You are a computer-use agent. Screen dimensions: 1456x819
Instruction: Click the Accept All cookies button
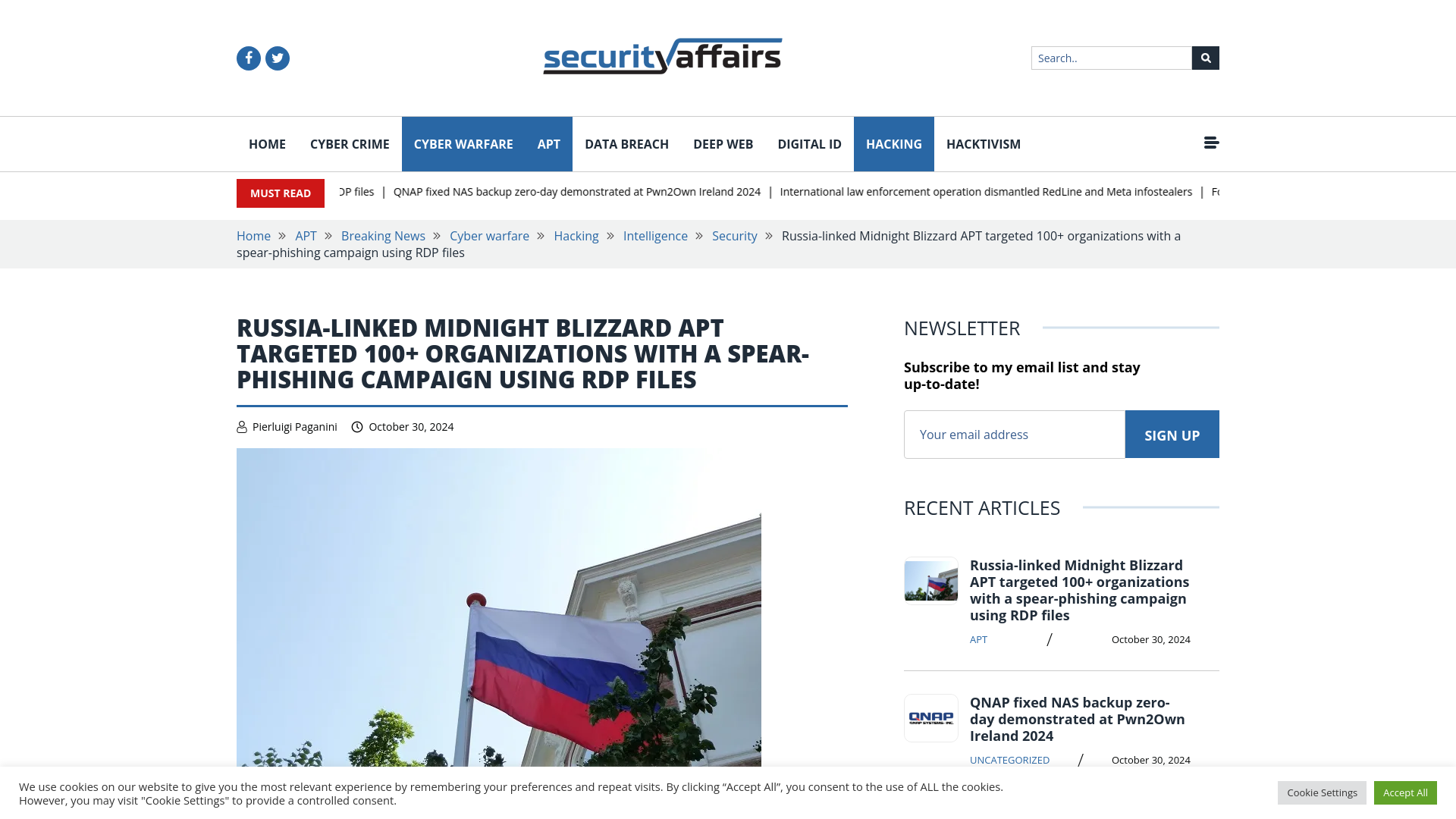[1405, 792]
